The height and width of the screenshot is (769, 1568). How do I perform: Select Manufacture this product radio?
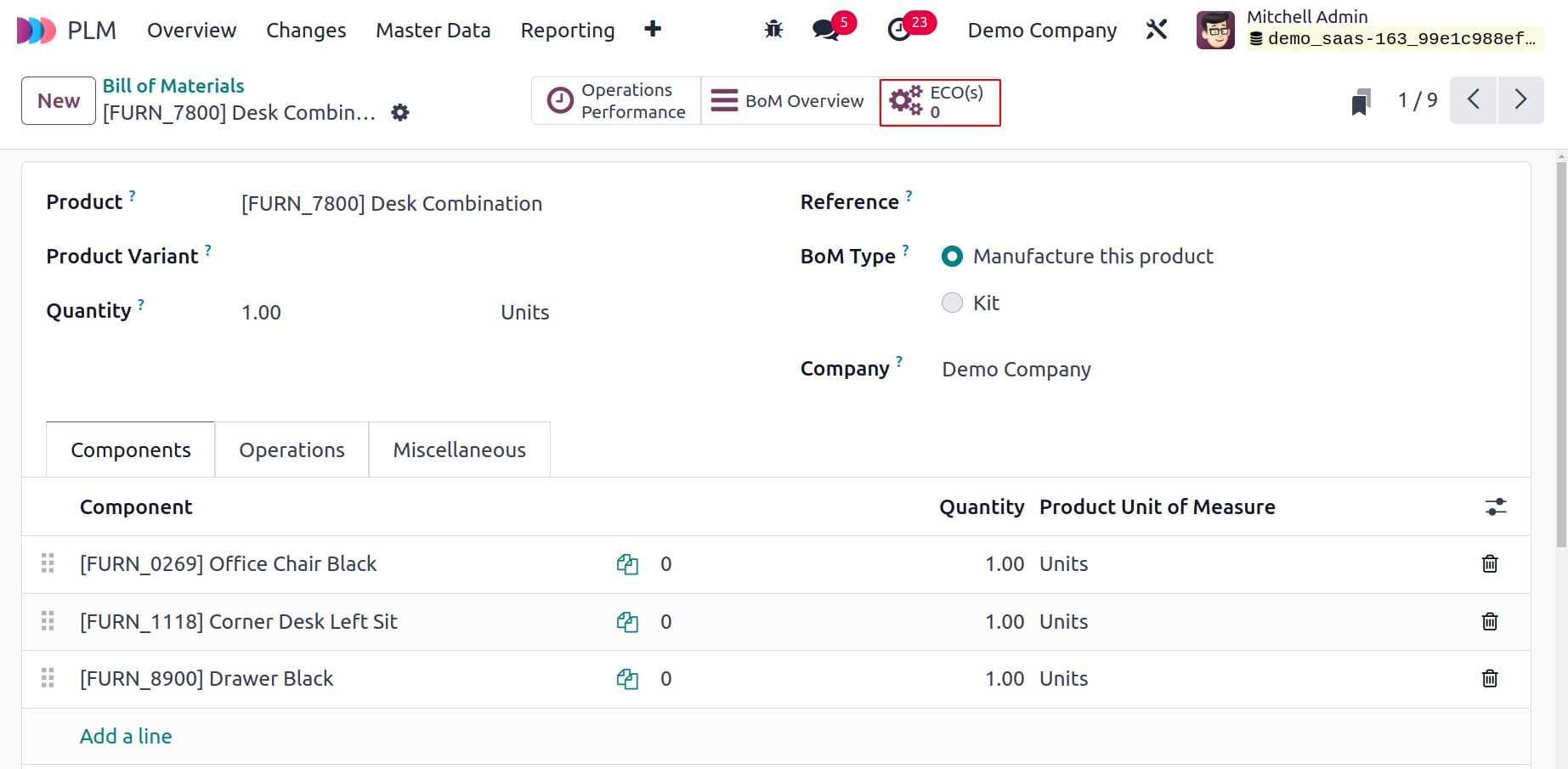952,256
